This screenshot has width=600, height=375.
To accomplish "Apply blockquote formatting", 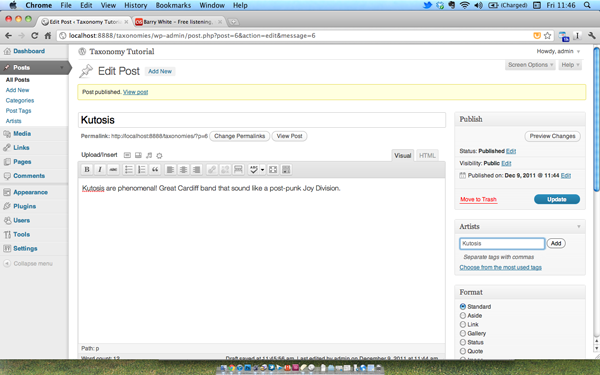I will click(x=155, y=170).
